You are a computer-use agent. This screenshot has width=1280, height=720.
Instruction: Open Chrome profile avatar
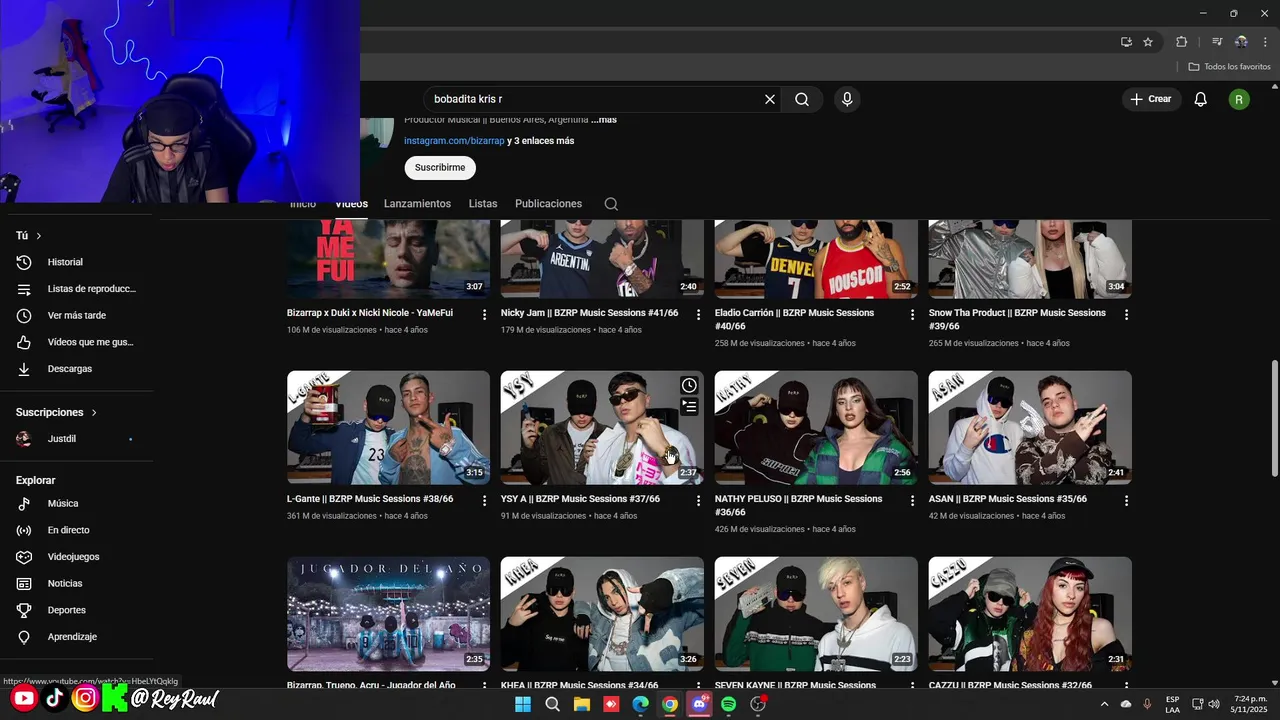click(1241, 42)
